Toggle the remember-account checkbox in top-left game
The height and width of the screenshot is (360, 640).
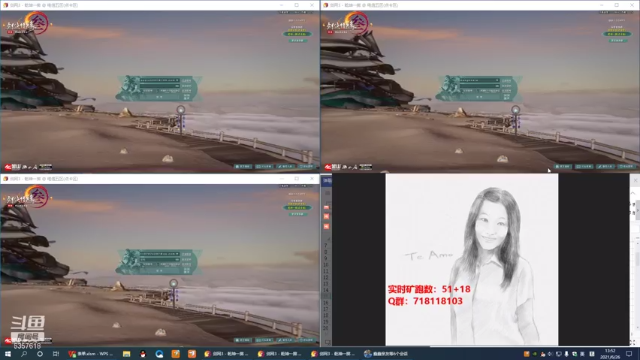tap(142, 91)
